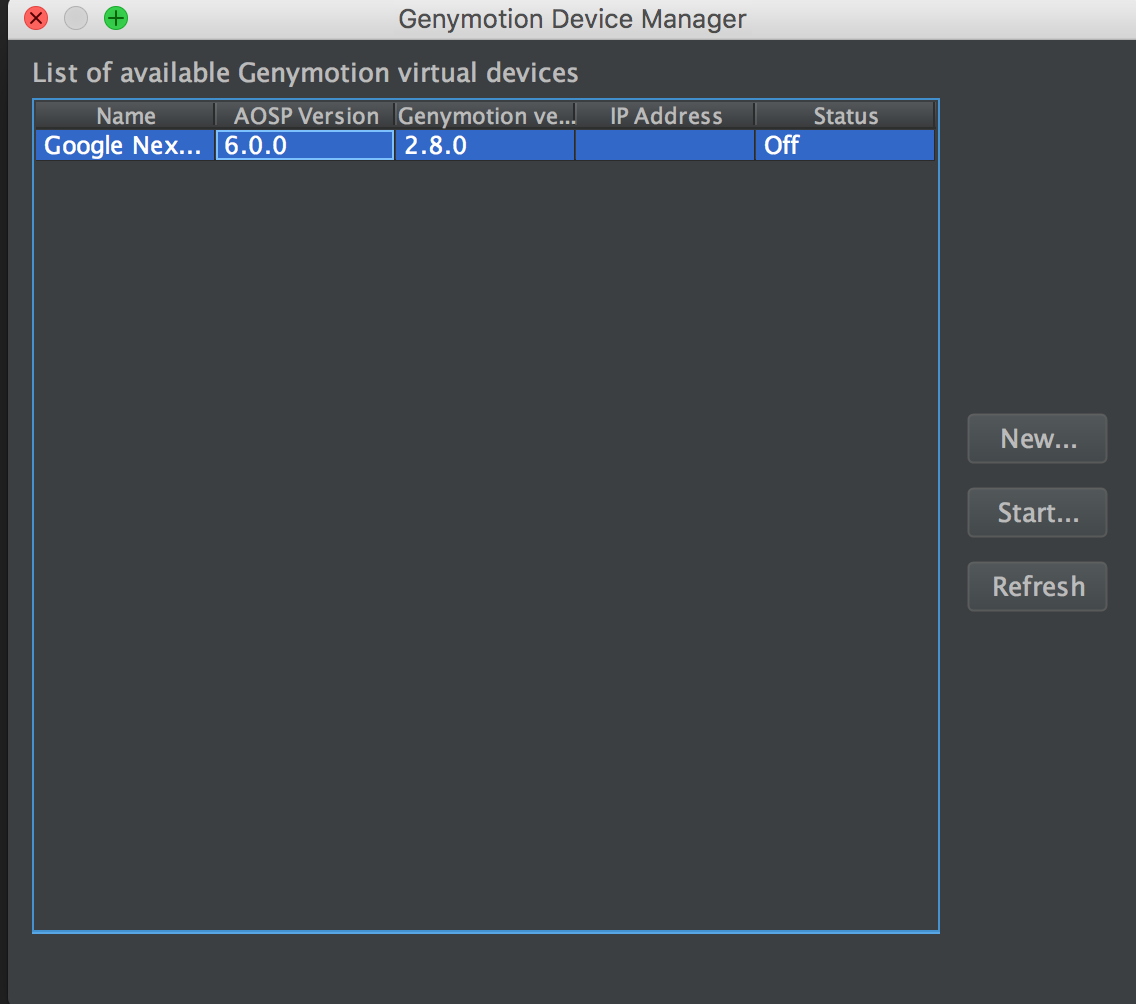The height and width of the screenshot is (1004, 1136).
Task: Click the 2.8.0 Genymotion version cell
Action: [x=485, y=146]
